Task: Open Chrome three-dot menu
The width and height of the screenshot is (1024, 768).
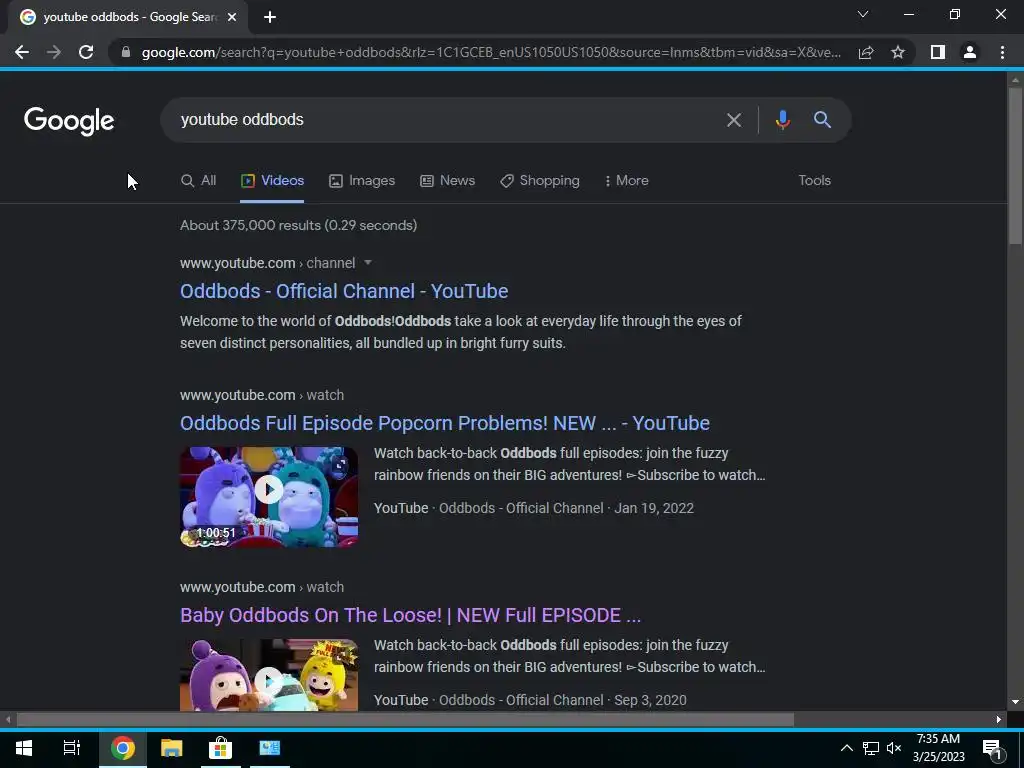Action: click(1002, 52)
